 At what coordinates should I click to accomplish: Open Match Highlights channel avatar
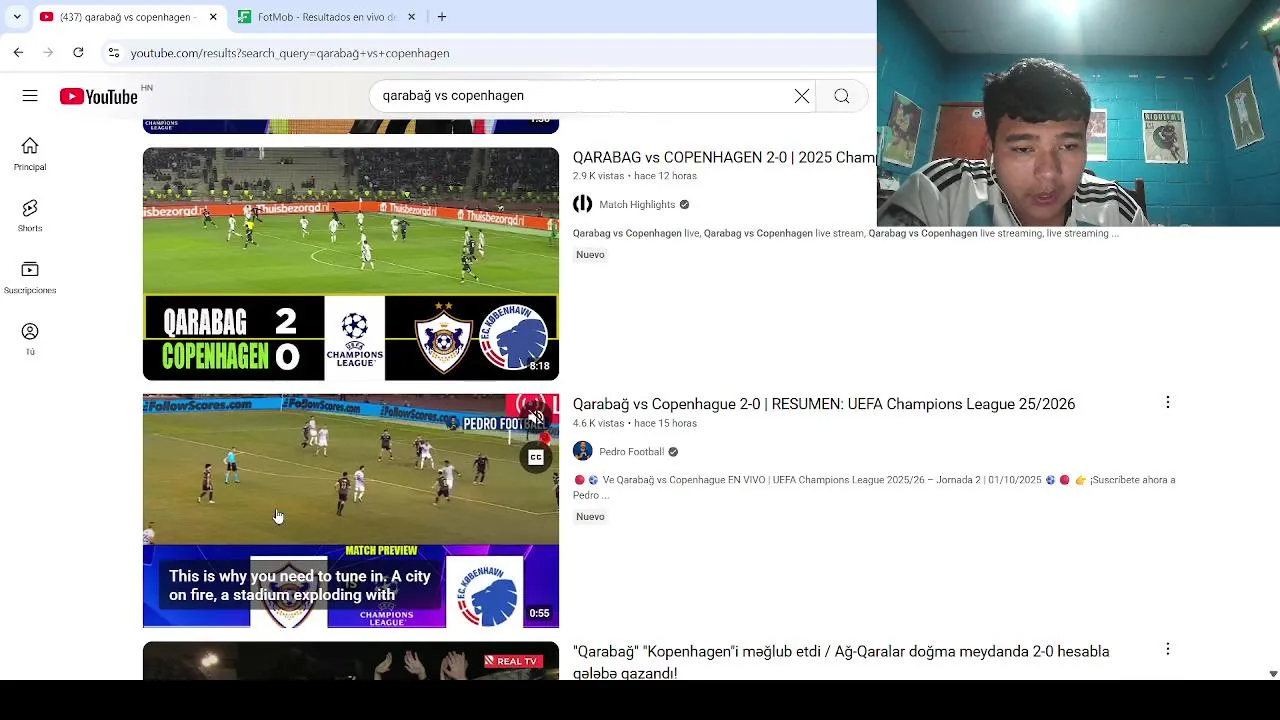(582, 204)
